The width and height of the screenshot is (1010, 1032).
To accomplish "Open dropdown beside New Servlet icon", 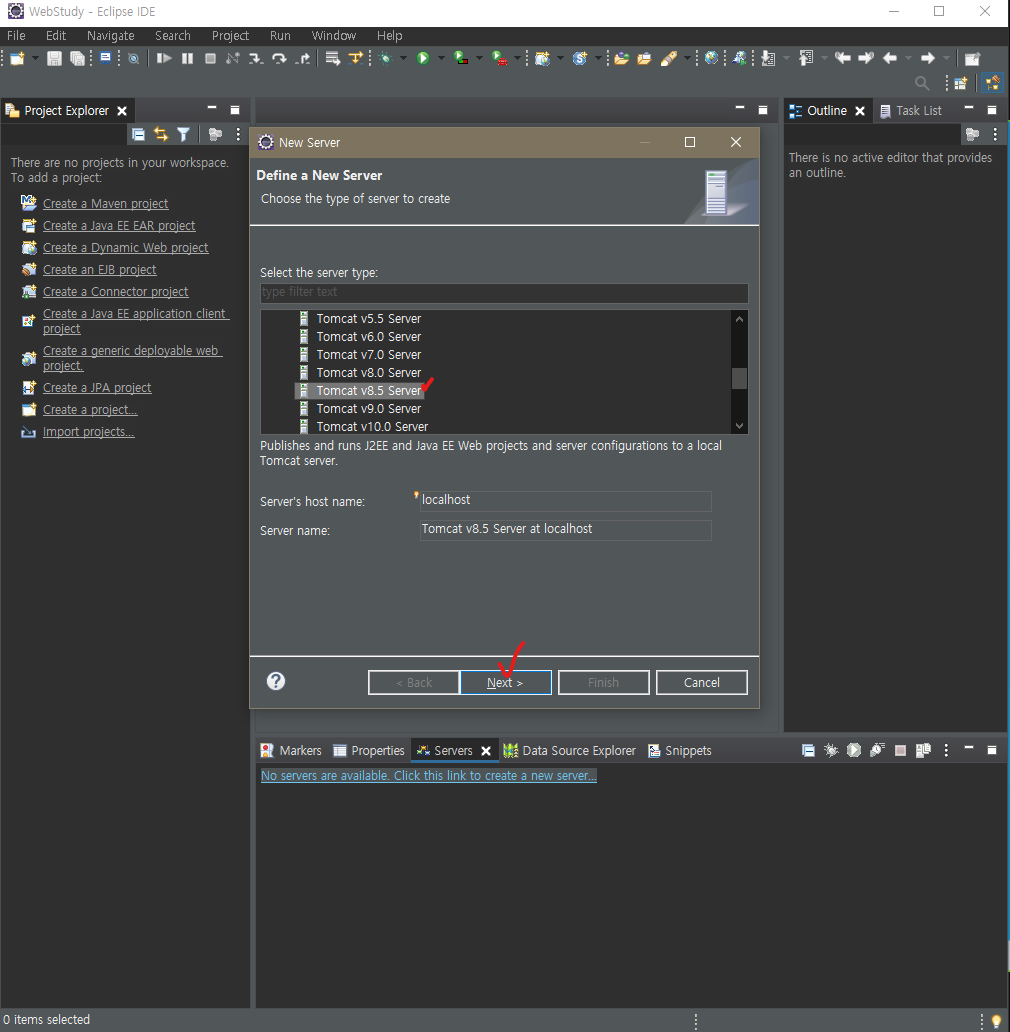I will [x=597, y=59].
